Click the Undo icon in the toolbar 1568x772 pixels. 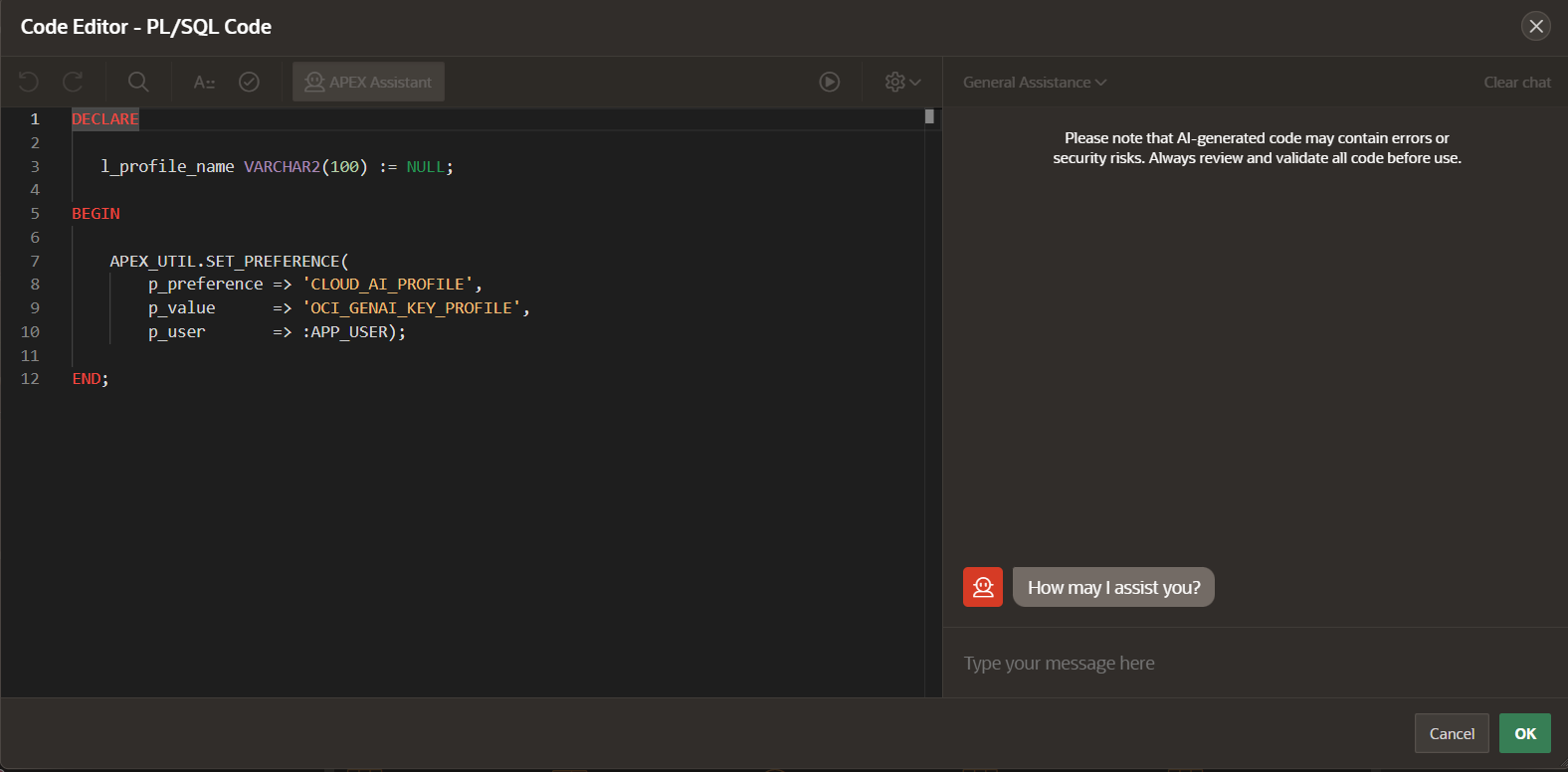29,82
